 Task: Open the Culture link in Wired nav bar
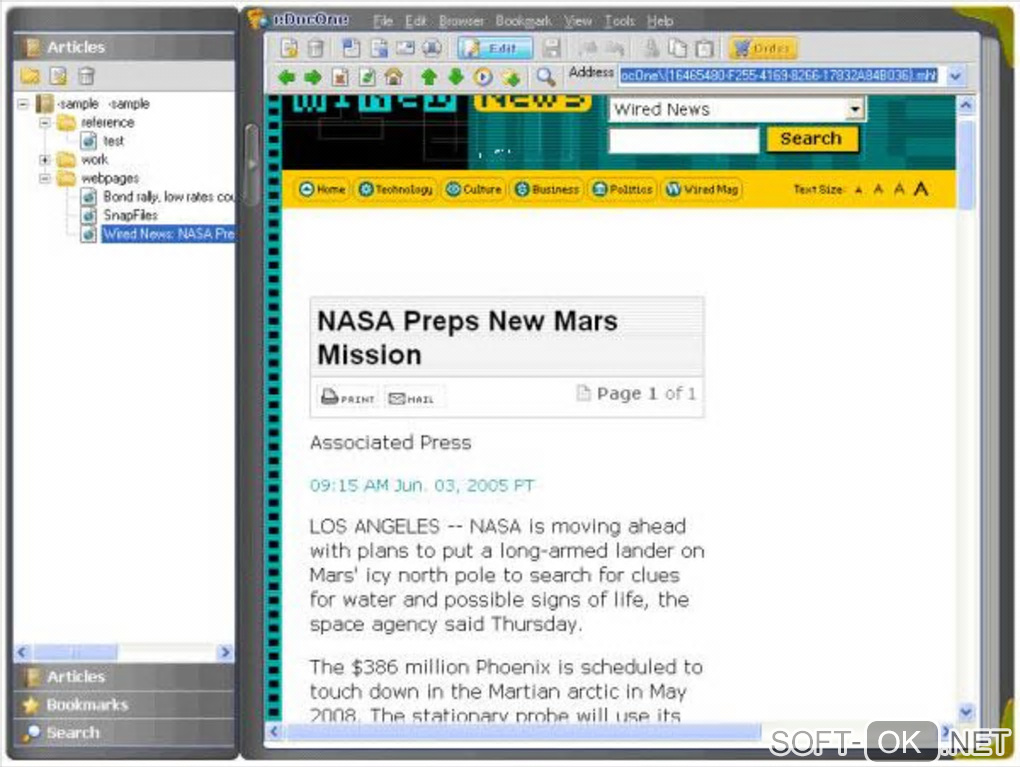474,189
